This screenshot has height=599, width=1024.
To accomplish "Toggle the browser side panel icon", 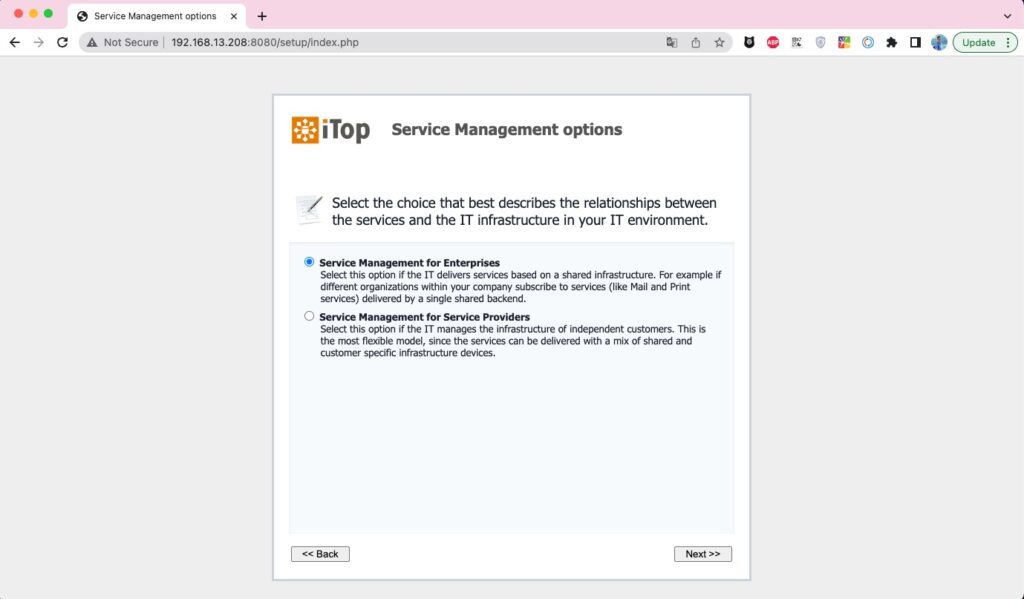I will 915,42.
